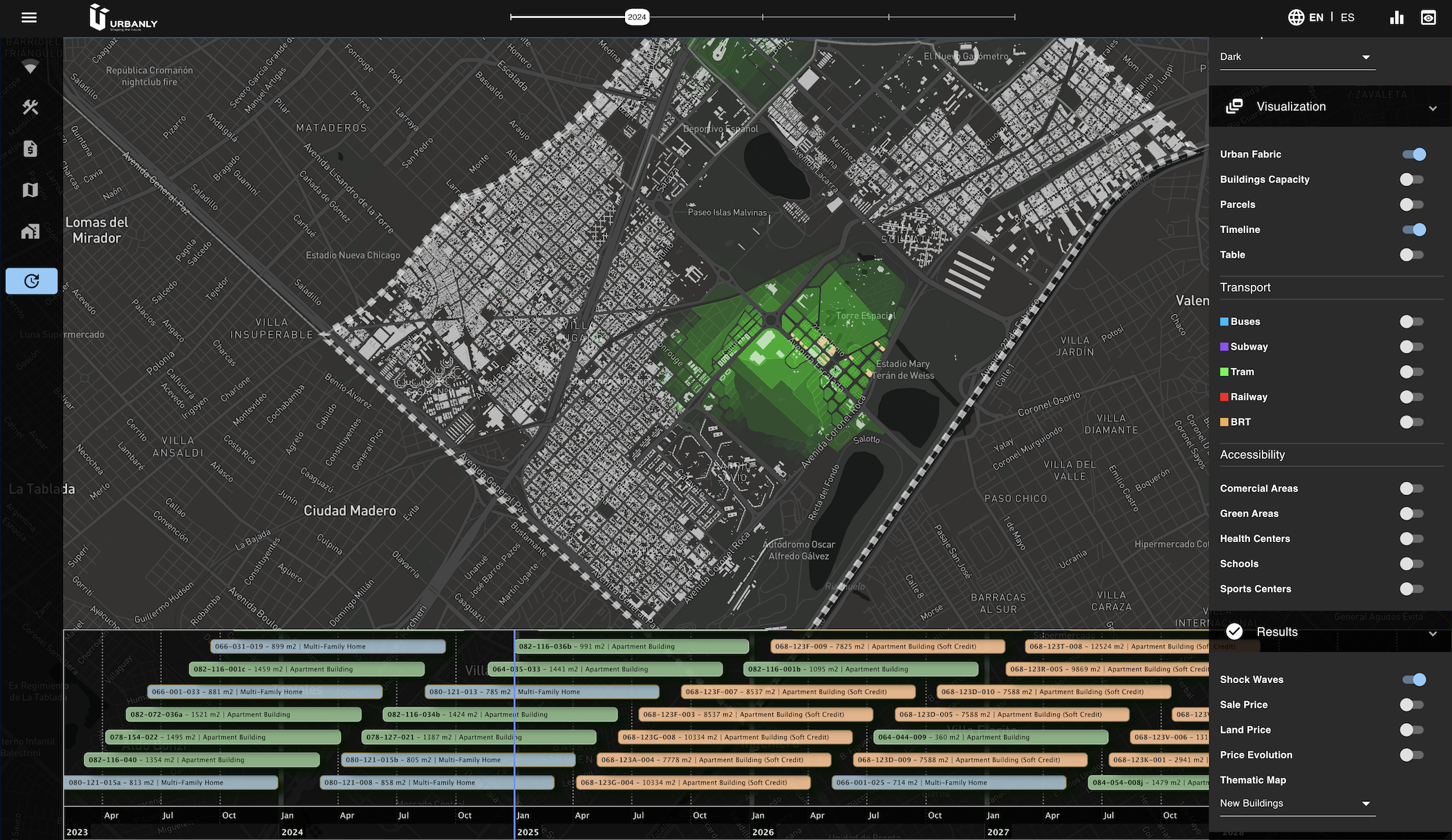Enable Sale Price toggle
Image resolution: width=1452 pixels, height=840 pixels.
pyautogui.click(x=1411, y=705)
